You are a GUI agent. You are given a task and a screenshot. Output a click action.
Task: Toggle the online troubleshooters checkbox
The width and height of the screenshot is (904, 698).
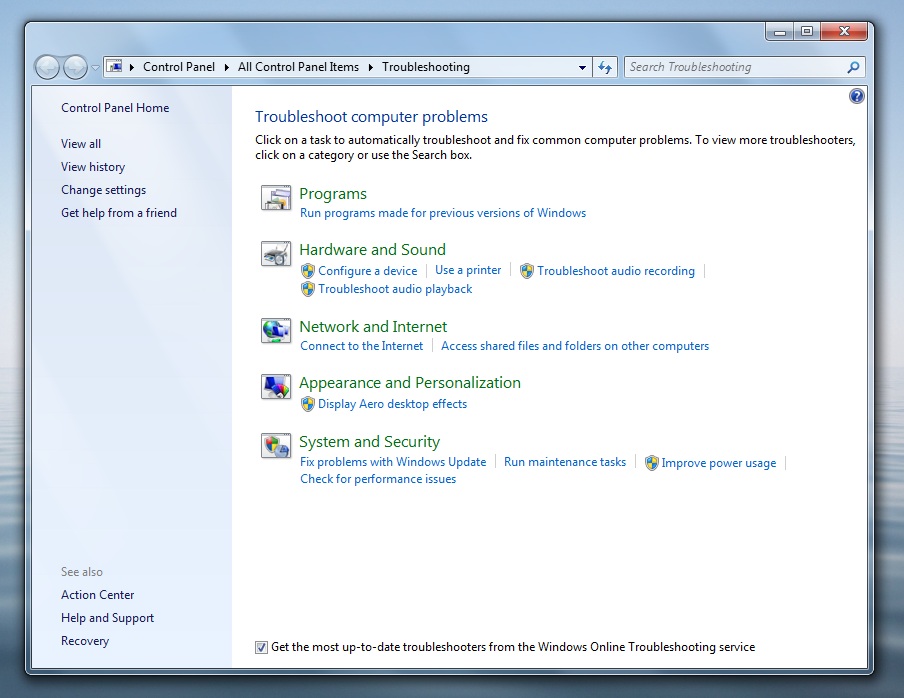(x=261, y=647)
